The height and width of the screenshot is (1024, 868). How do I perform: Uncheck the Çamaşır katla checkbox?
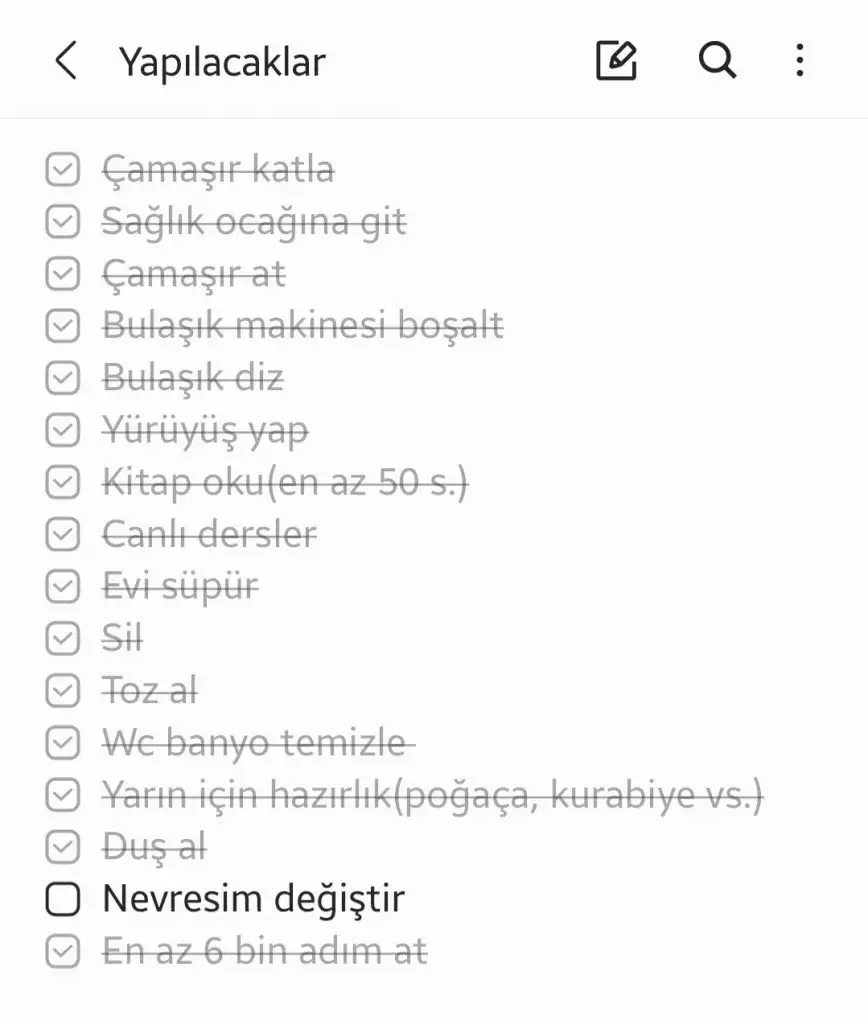[x=63, y=170]
